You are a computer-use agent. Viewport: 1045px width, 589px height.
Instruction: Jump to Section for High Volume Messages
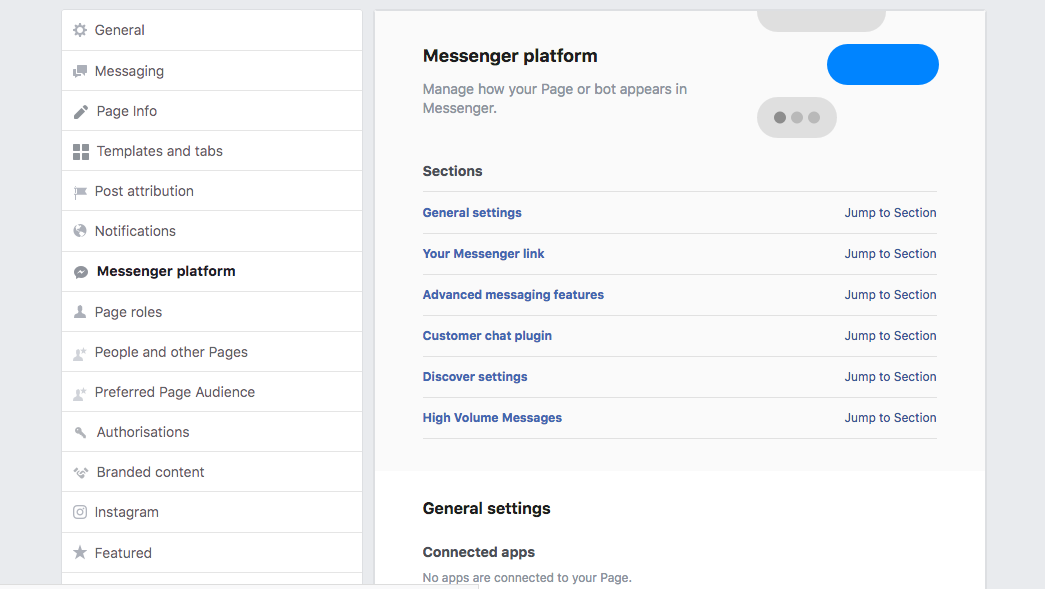[x=890, y=418]
